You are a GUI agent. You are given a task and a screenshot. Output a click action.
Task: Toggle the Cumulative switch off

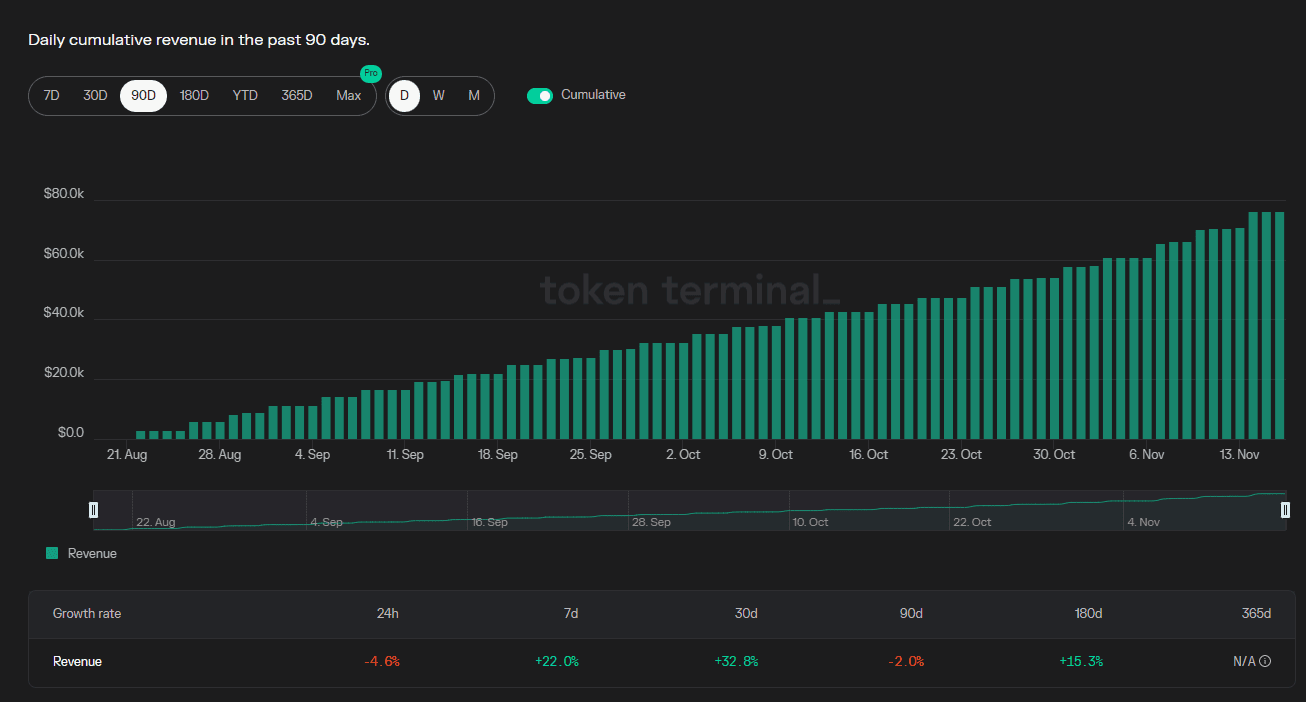pos(540,95)
